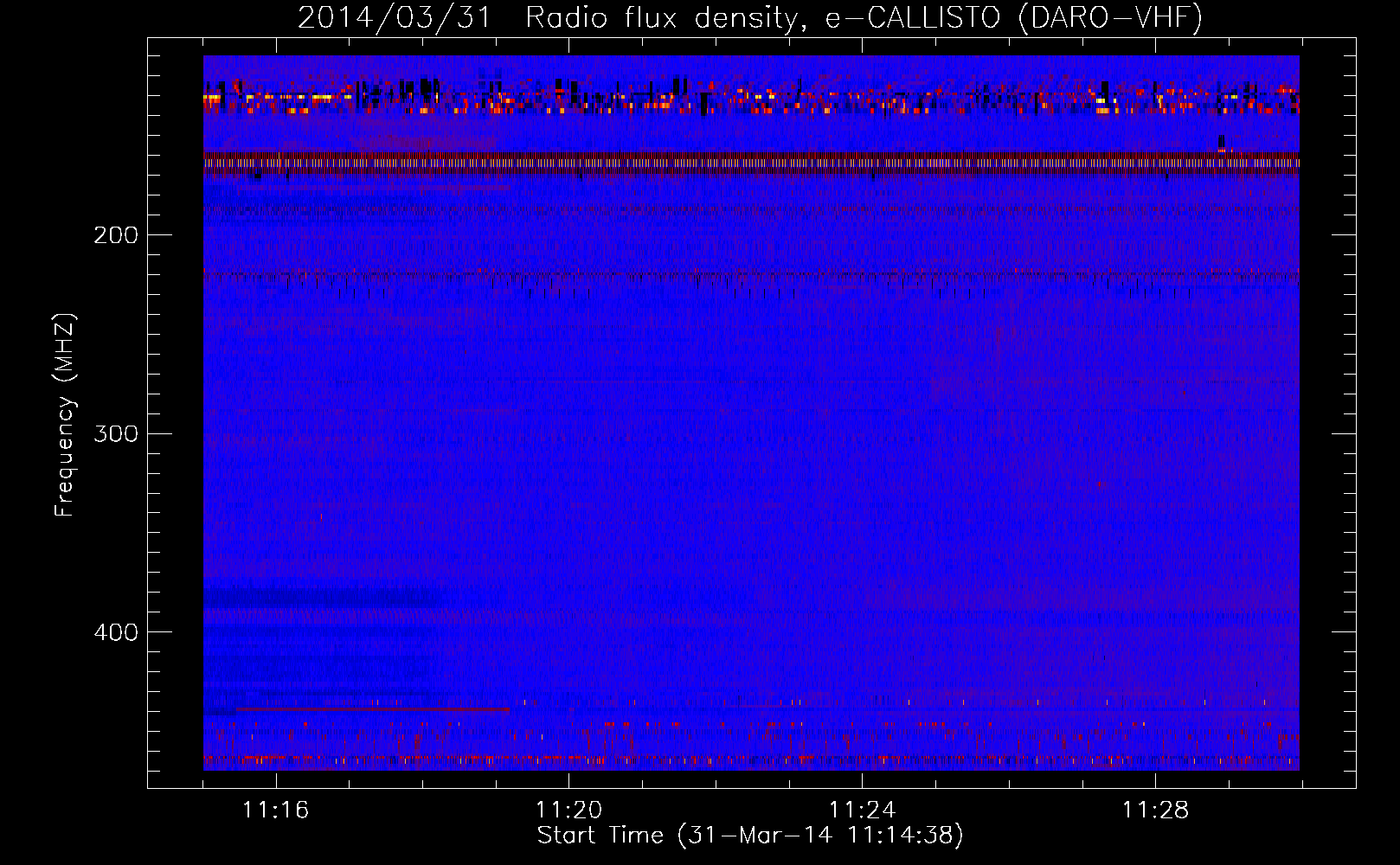The height and width of the screenshot is (865, 1400).
Task: Click the "Start Time (31-Mar-14 11:14:38)" axis label
Action: tap(750, 836)
